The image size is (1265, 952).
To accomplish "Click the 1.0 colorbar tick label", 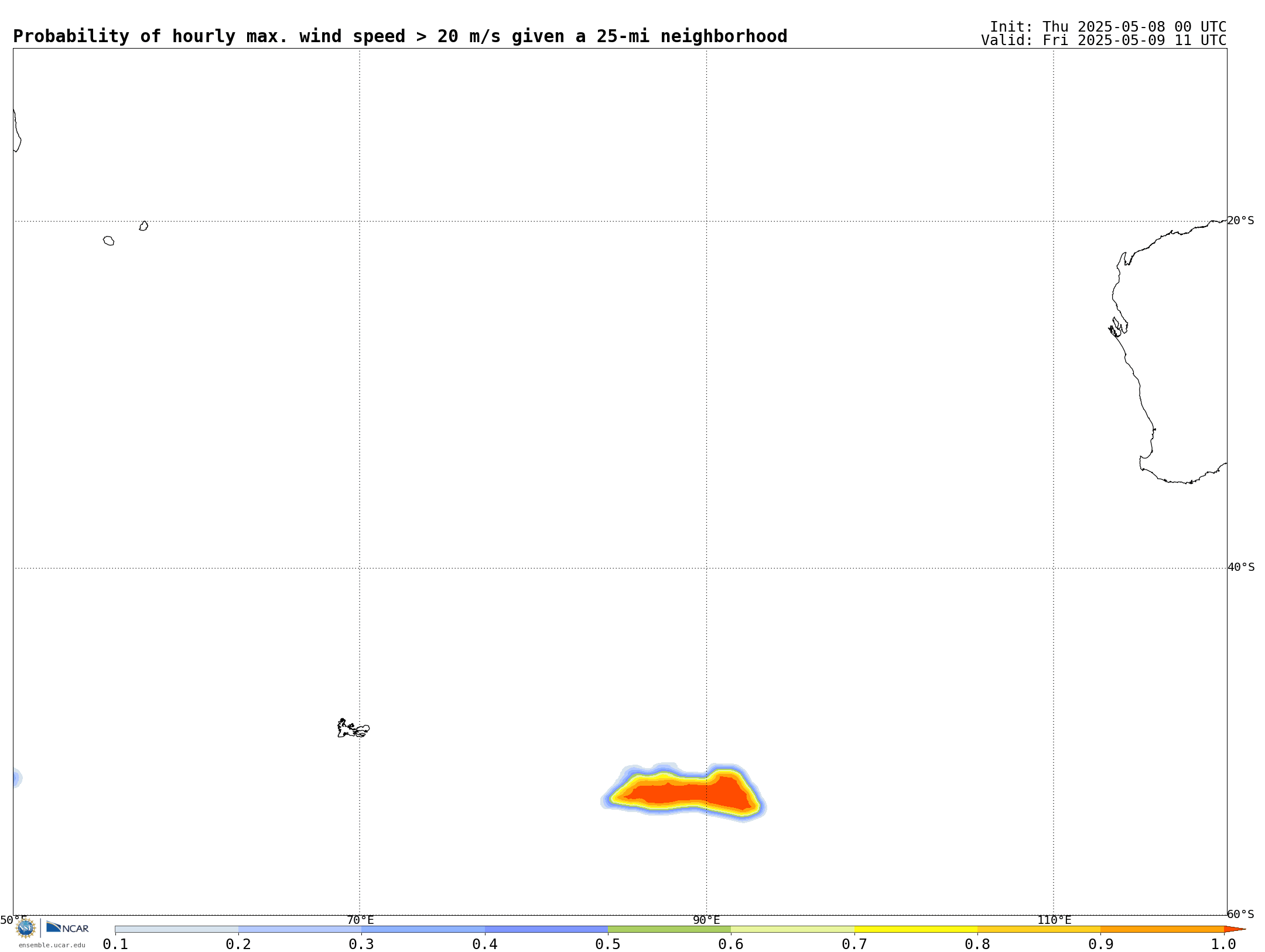I will [1223, 944].
